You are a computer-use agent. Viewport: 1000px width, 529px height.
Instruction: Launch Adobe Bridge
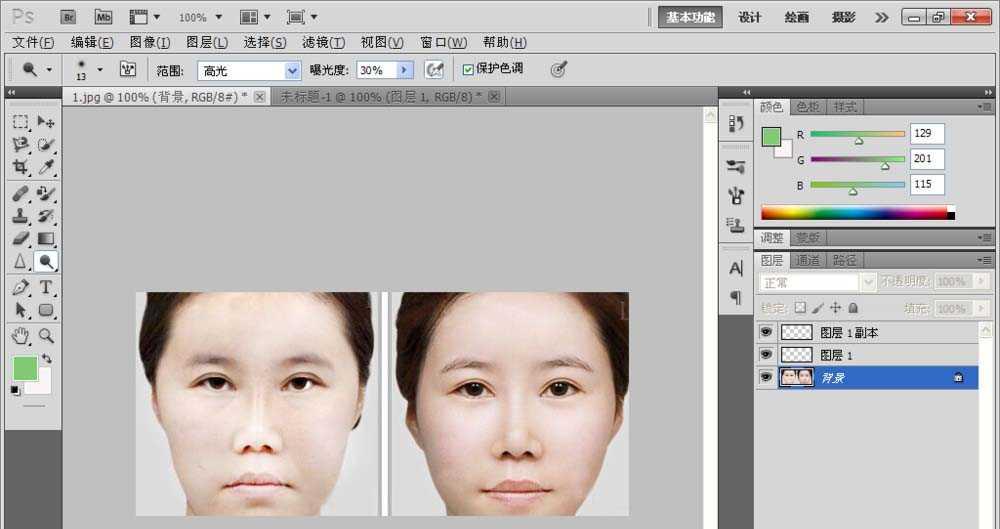coord(68,17)
